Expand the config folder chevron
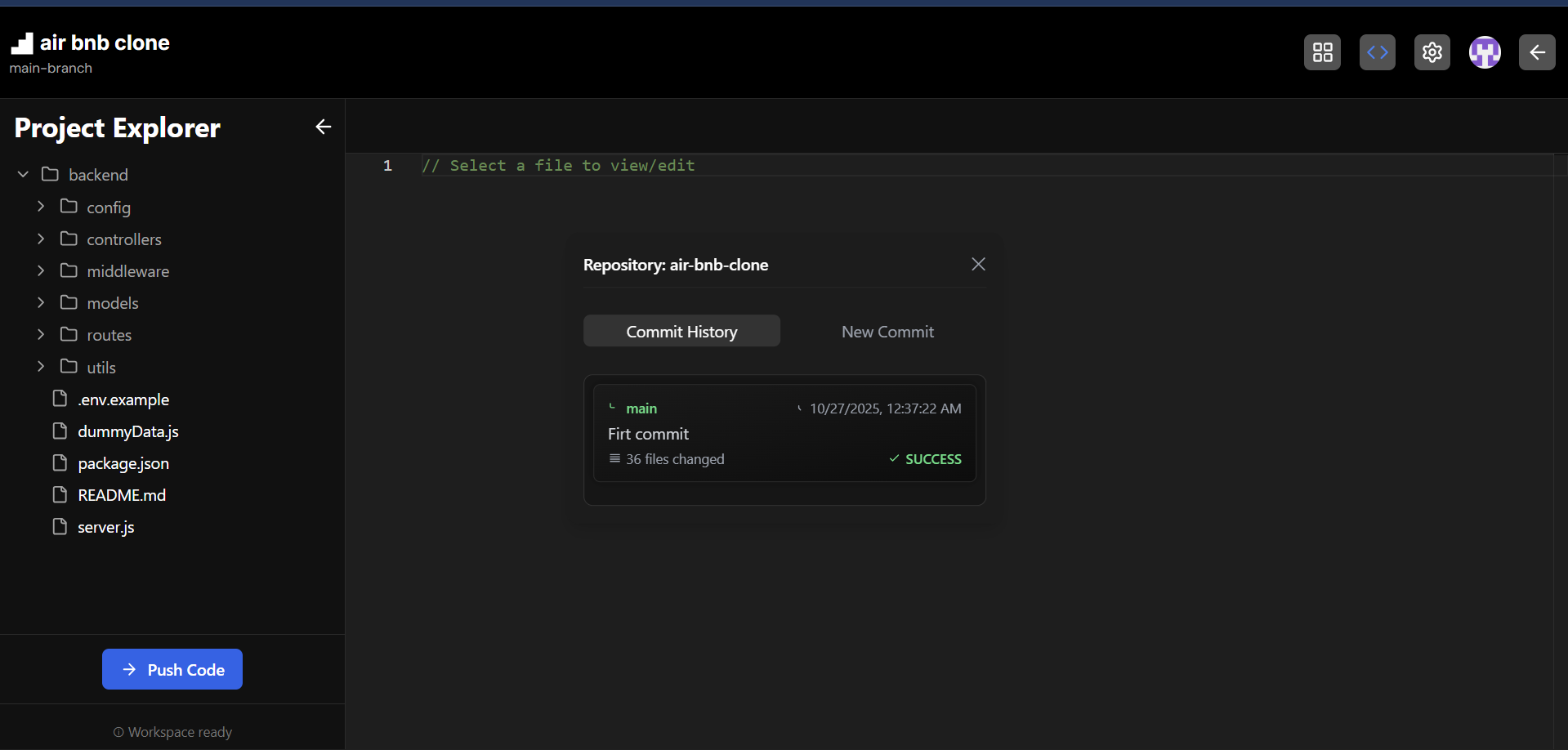 [41, 206]
